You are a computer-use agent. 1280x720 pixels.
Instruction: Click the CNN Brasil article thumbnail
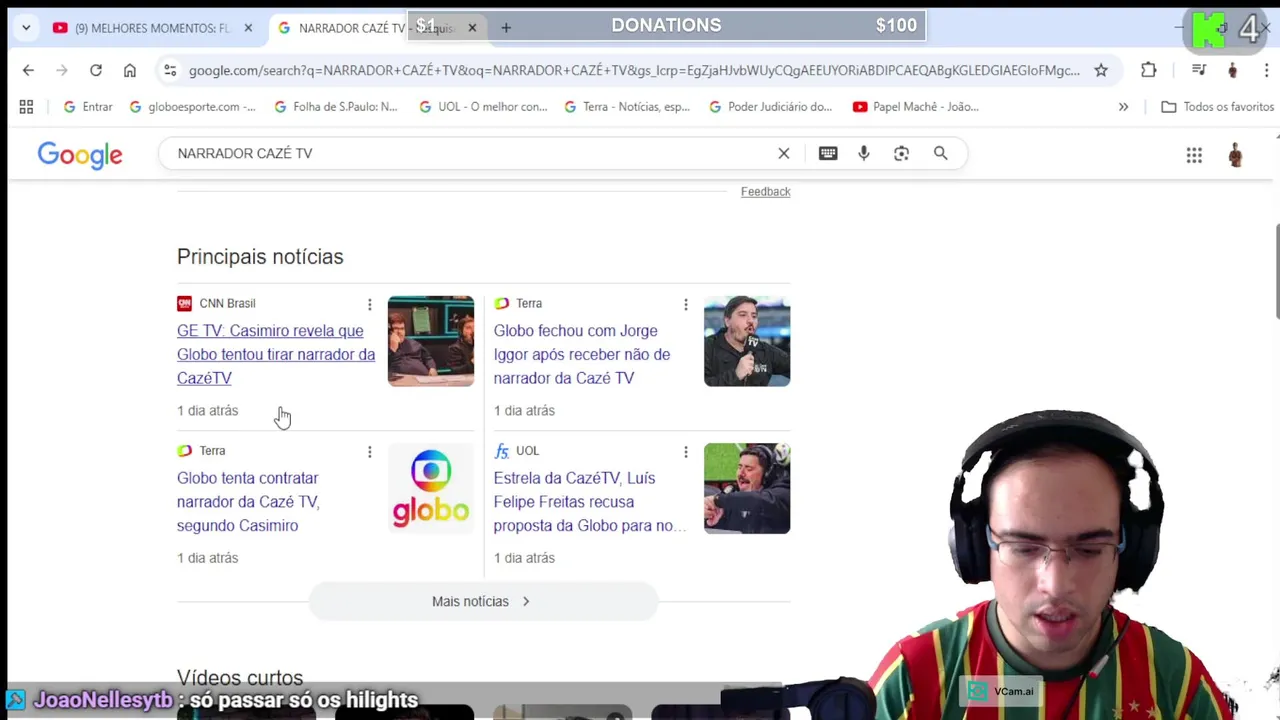click(431, 341)
